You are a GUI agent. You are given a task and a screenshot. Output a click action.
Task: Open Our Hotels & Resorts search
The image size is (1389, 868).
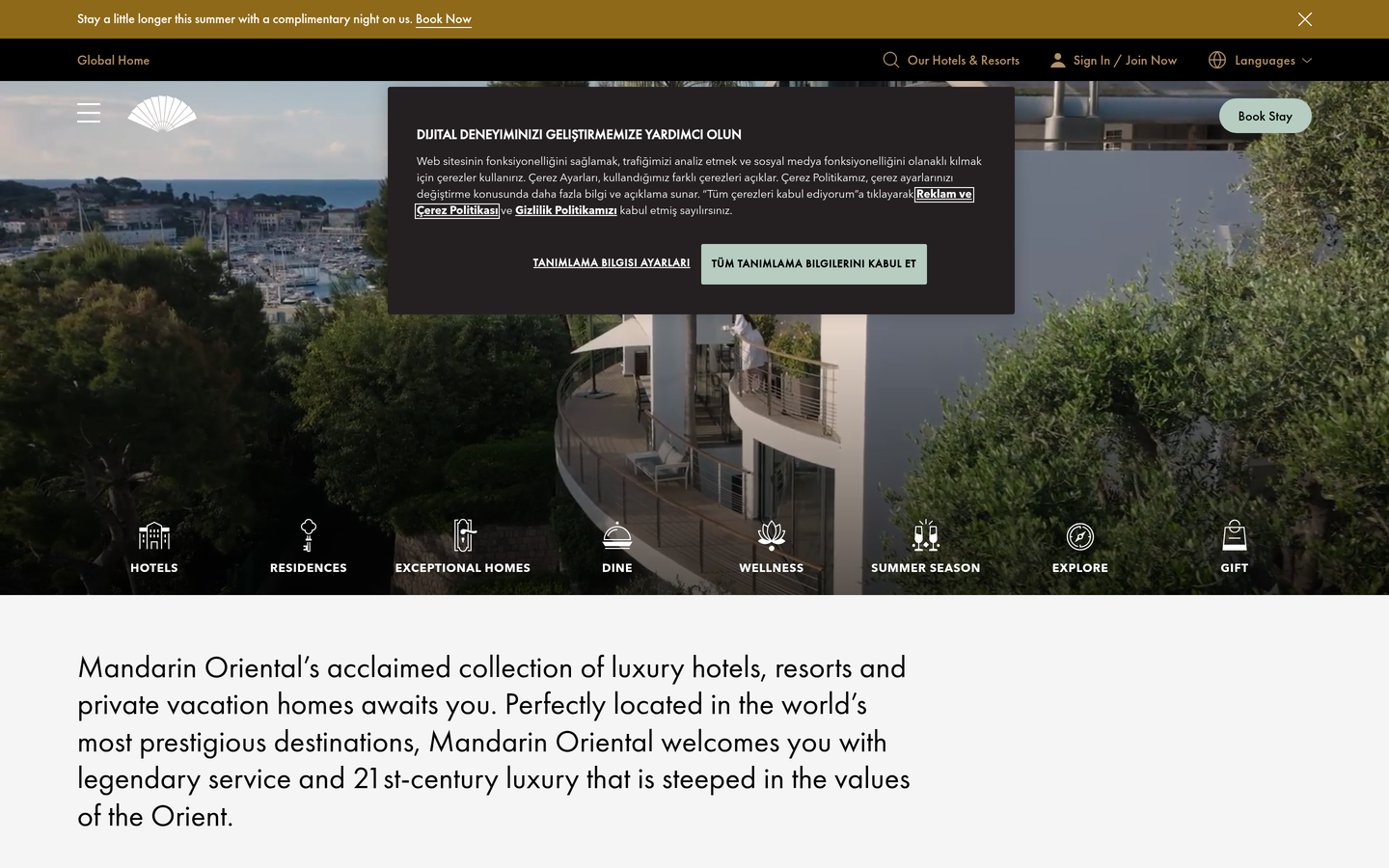coord(964,60)
